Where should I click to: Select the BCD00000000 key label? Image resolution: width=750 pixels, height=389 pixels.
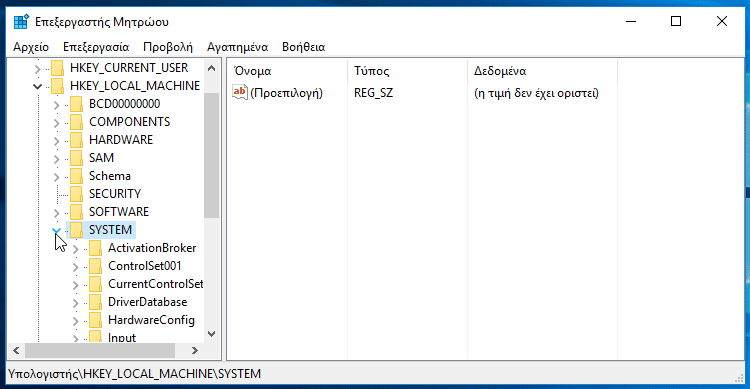124,104
